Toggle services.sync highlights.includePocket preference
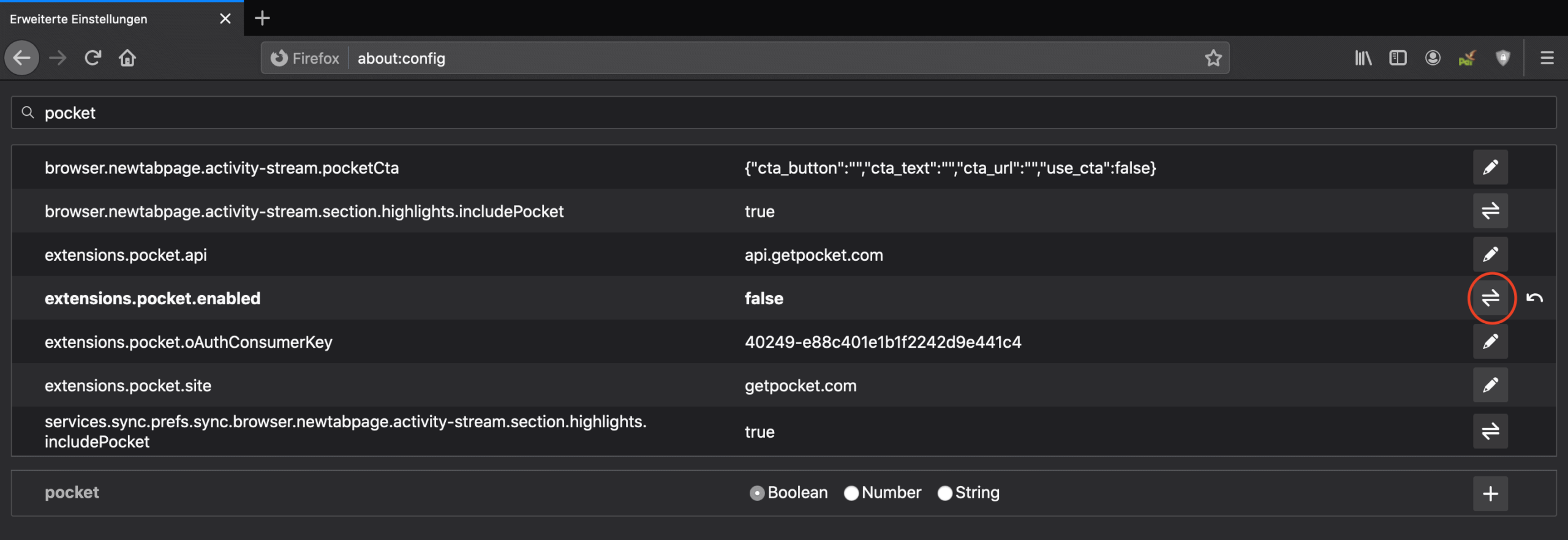Screen dimensions: 1568x540 tap(1490, 432)
